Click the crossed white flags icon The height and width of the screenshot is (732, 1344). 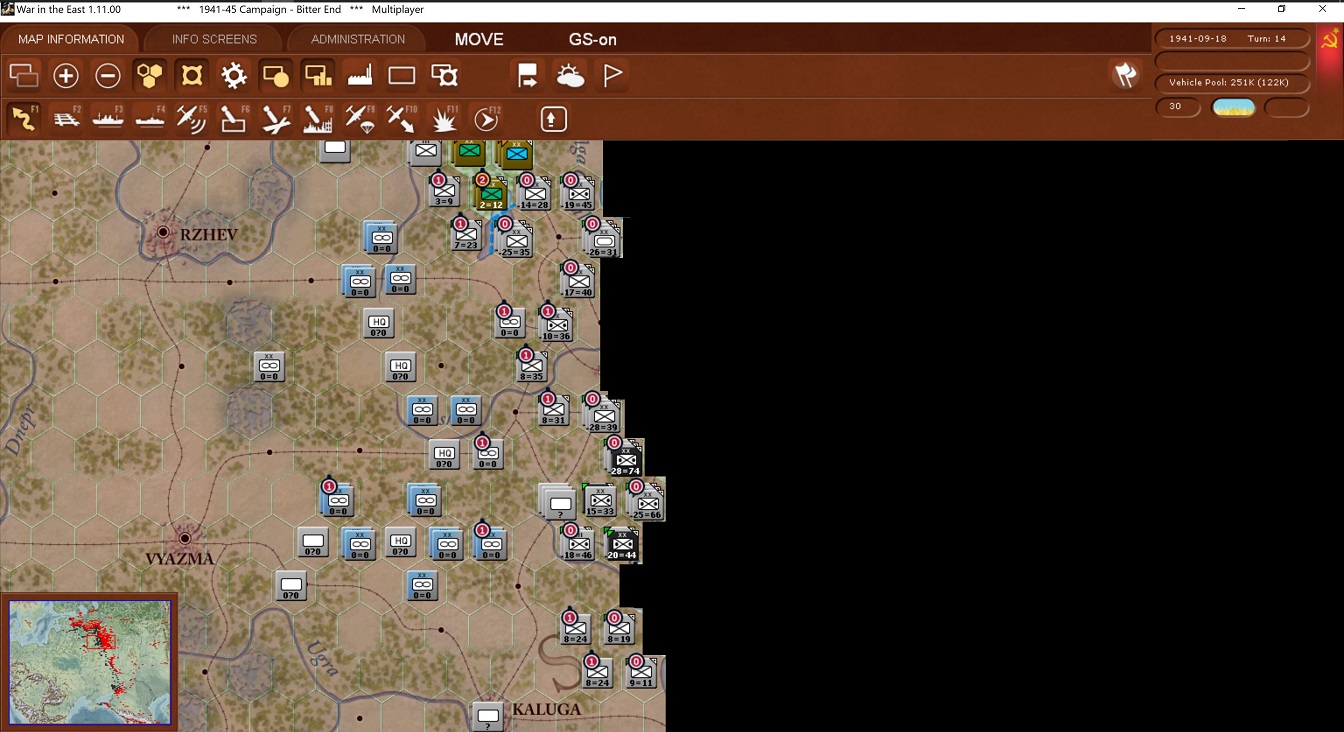1126,75
